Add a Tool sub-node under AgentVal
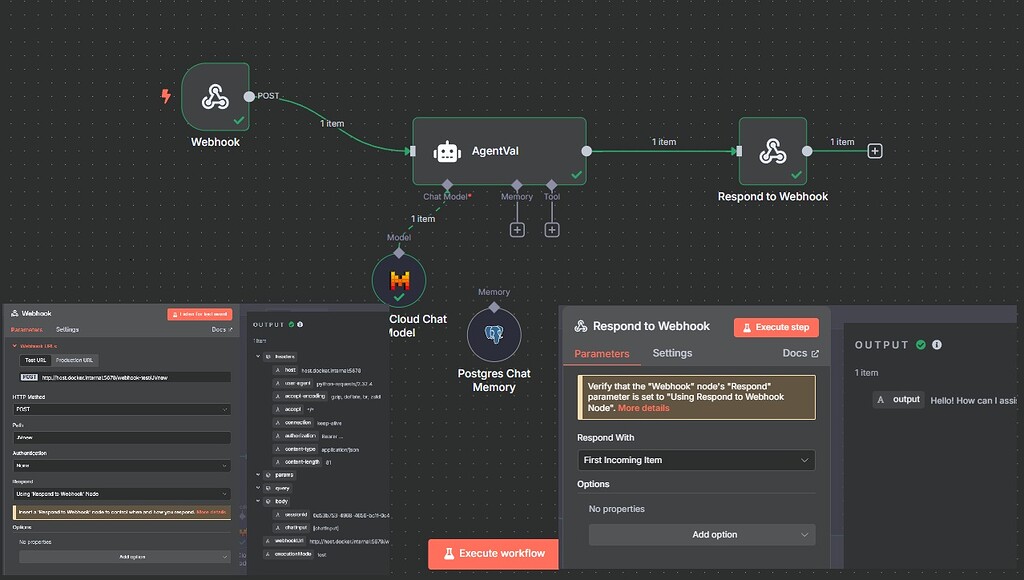 point(551,229)
